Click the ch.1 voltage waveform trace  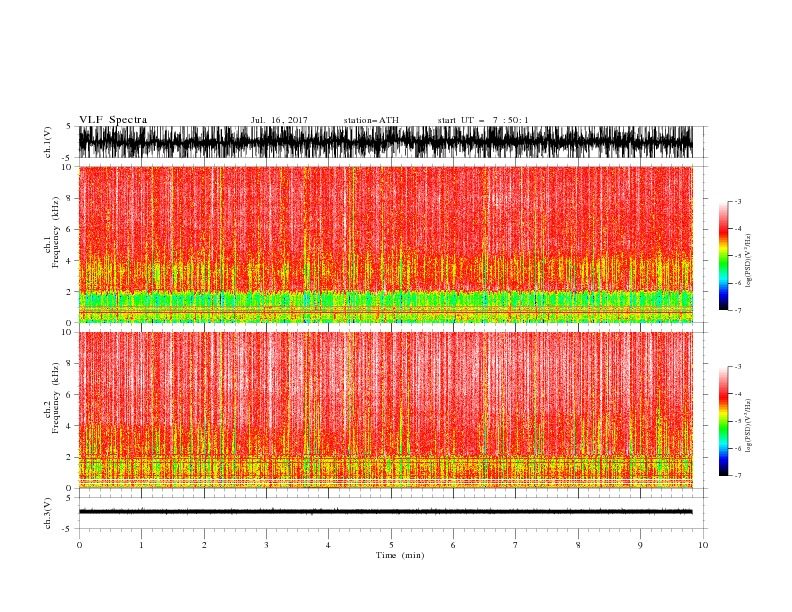pyautogui.click(x=385, y=142)
